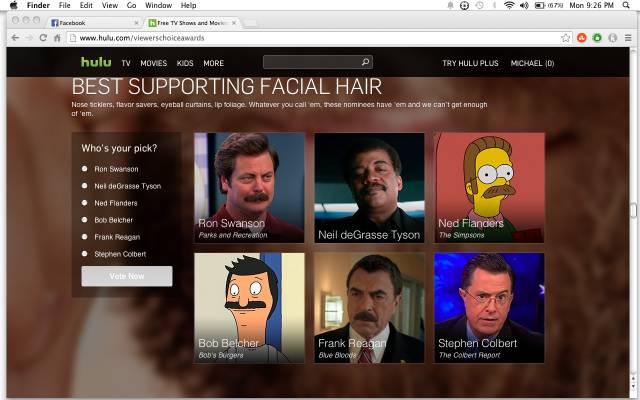This screenshot has height=400, width=640.
Task: Switch to the Free TV Shows and Movies tab
Action: click(192, 23)
